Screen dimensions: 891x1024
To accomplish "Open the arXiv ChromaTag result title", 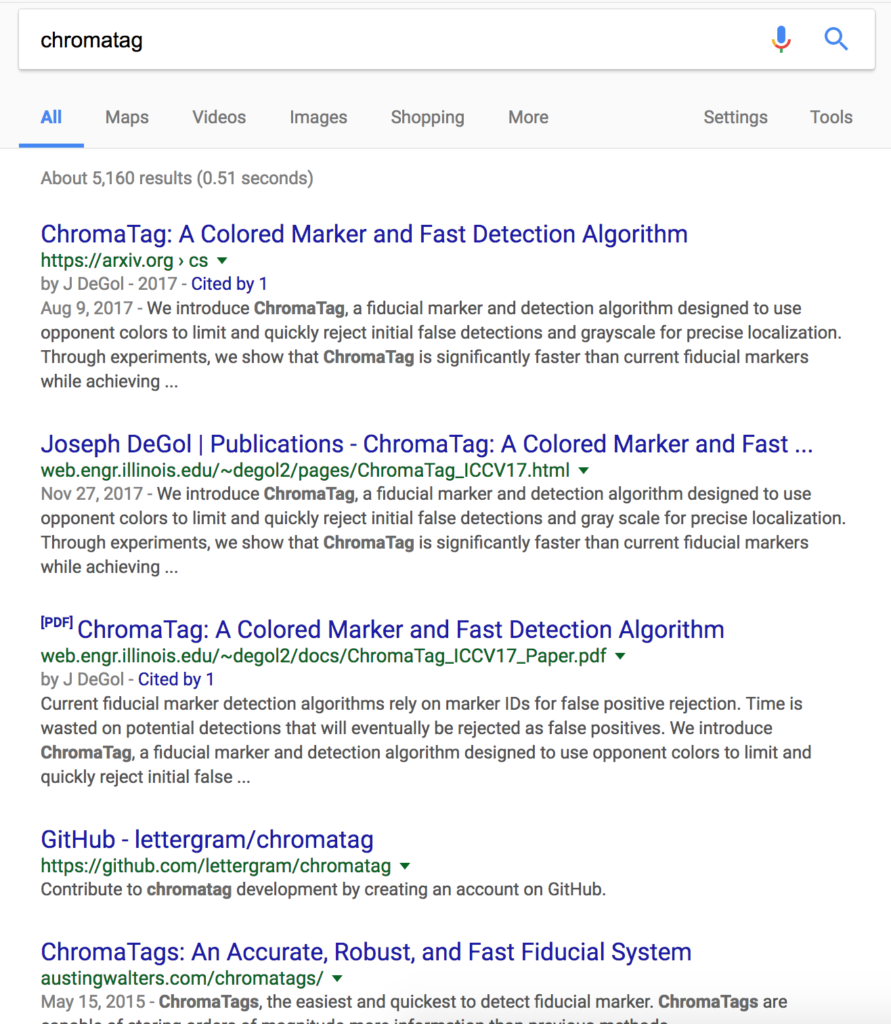I will (x=364, y=234).
